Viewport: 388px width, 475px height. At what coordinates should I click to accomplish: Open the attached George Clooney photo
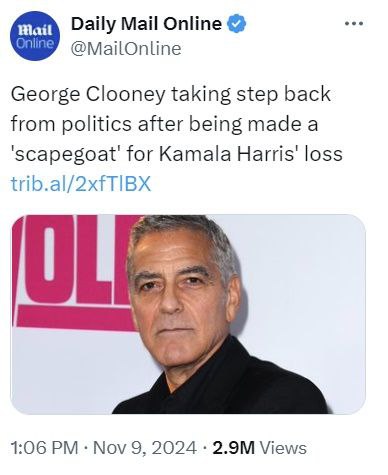click(x=188, y=314)
